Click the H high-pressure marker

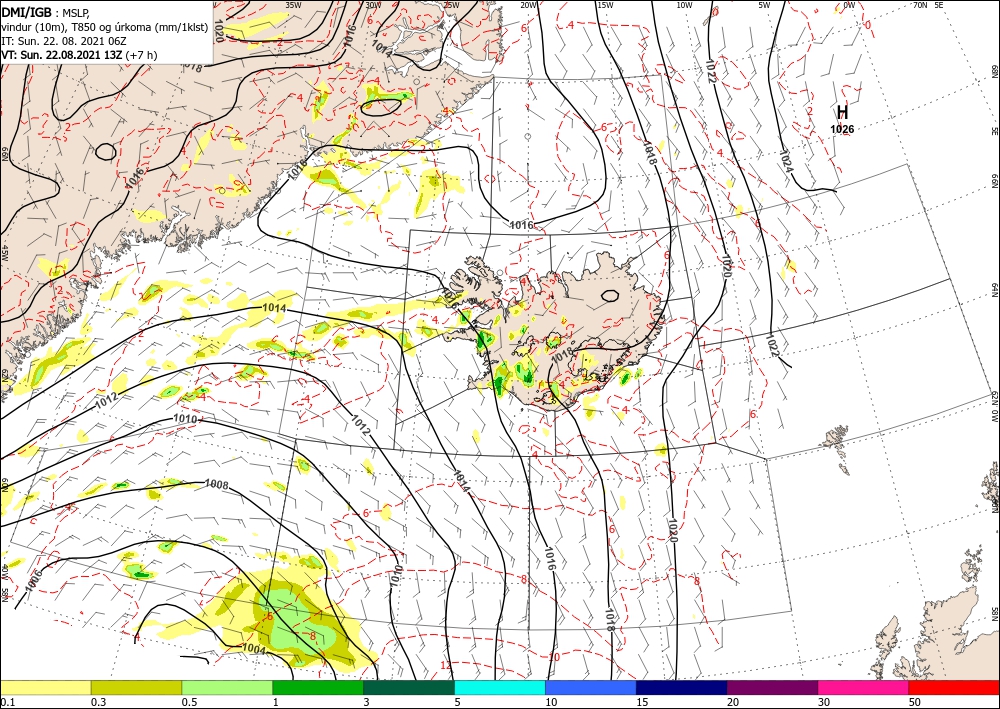(x=842, y=112)
